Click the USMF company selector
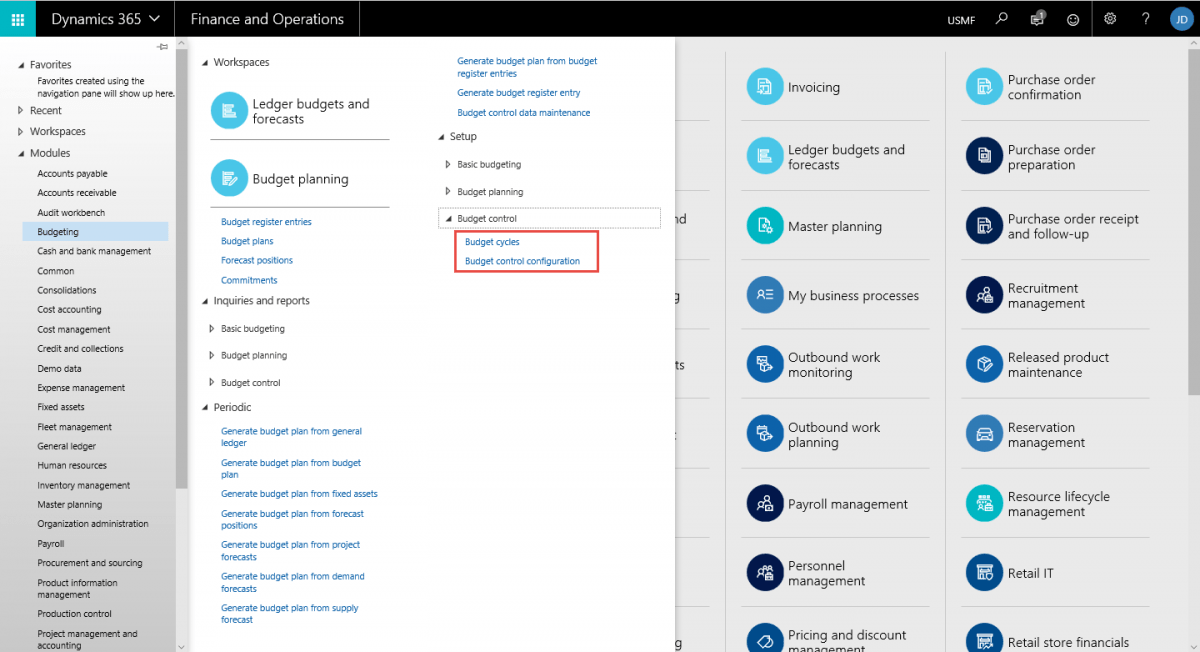 click(x=962, y=20)
